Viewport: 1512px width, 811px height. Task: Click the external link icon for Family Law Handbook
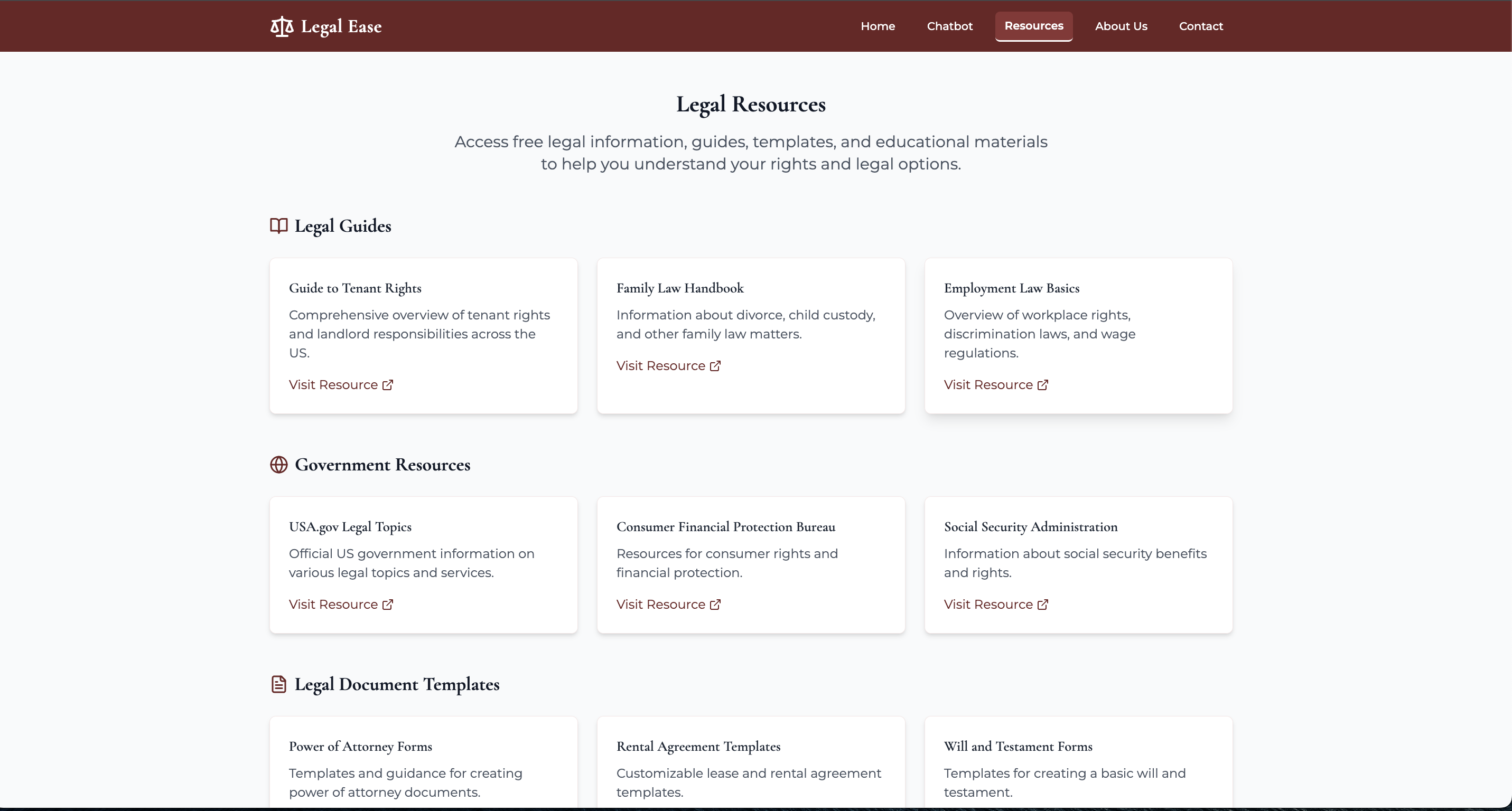(715, 365)
